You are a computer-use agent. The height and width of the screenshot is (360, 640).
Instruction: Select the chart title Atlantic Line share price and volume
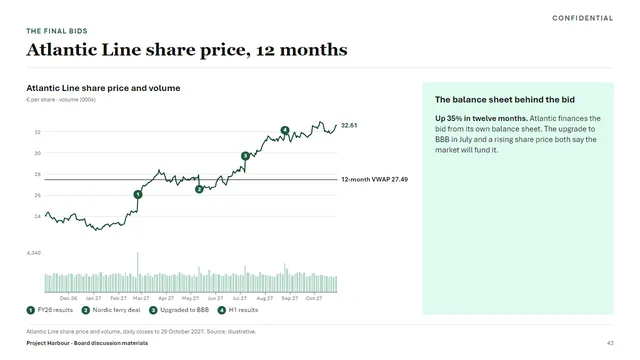pyautogui.click(x=103, y=88)
